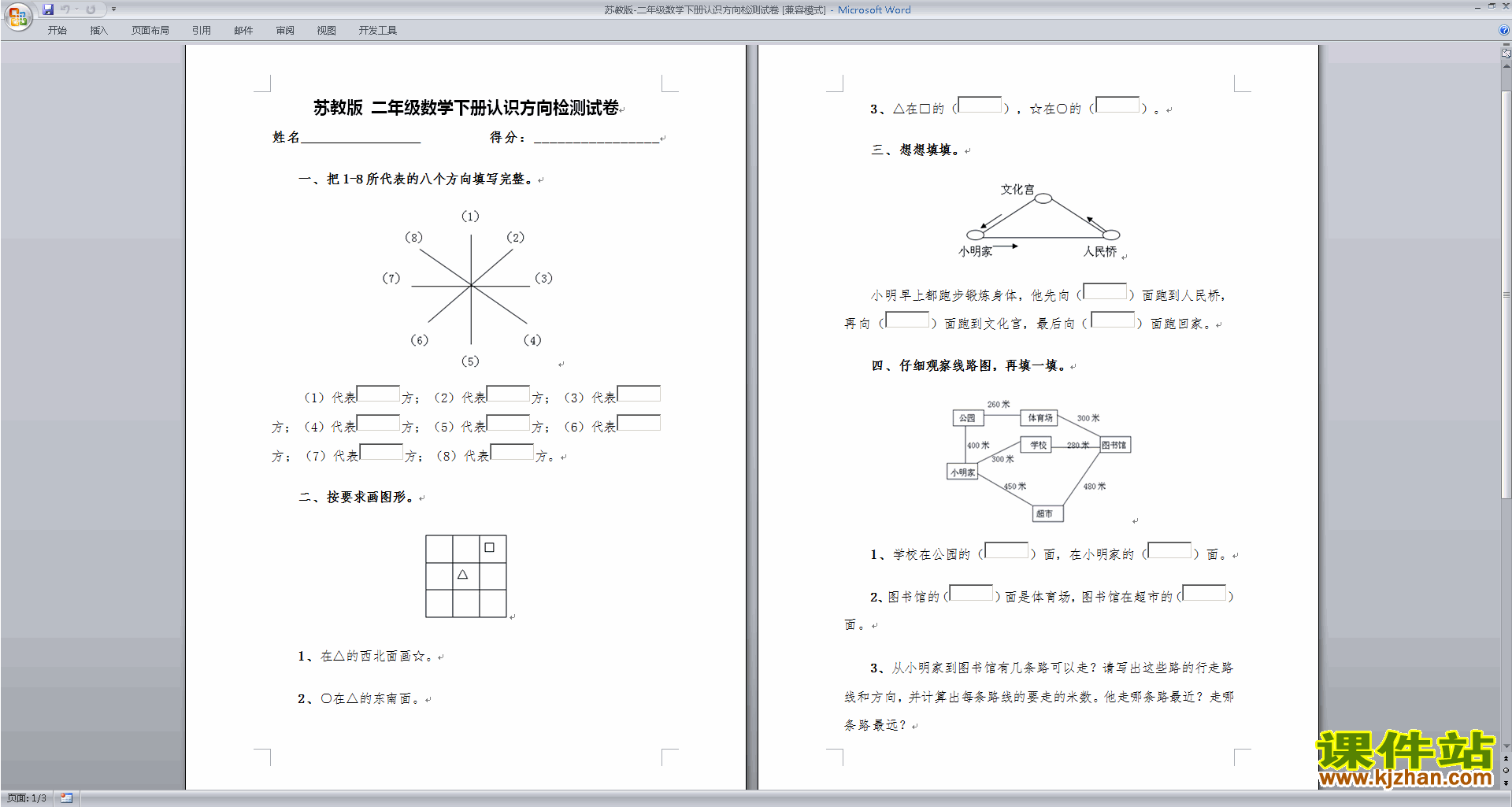The width and height of the screenshot is (1512, 807).
Task: Click the Next Page double-arrow button
Action: (1506, 783)
